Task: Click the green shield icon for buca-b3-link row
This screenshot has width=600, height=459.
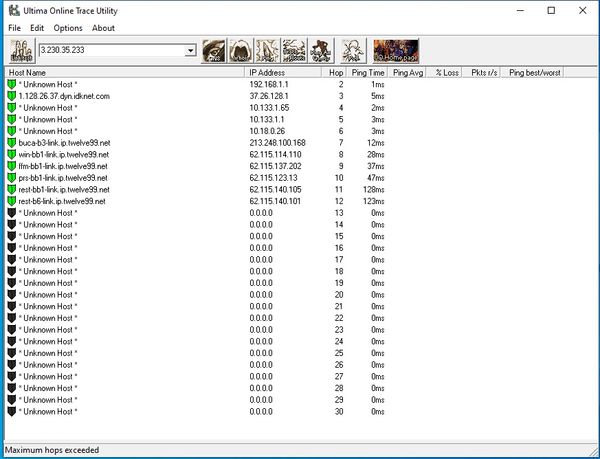Action: click(12, 143)
